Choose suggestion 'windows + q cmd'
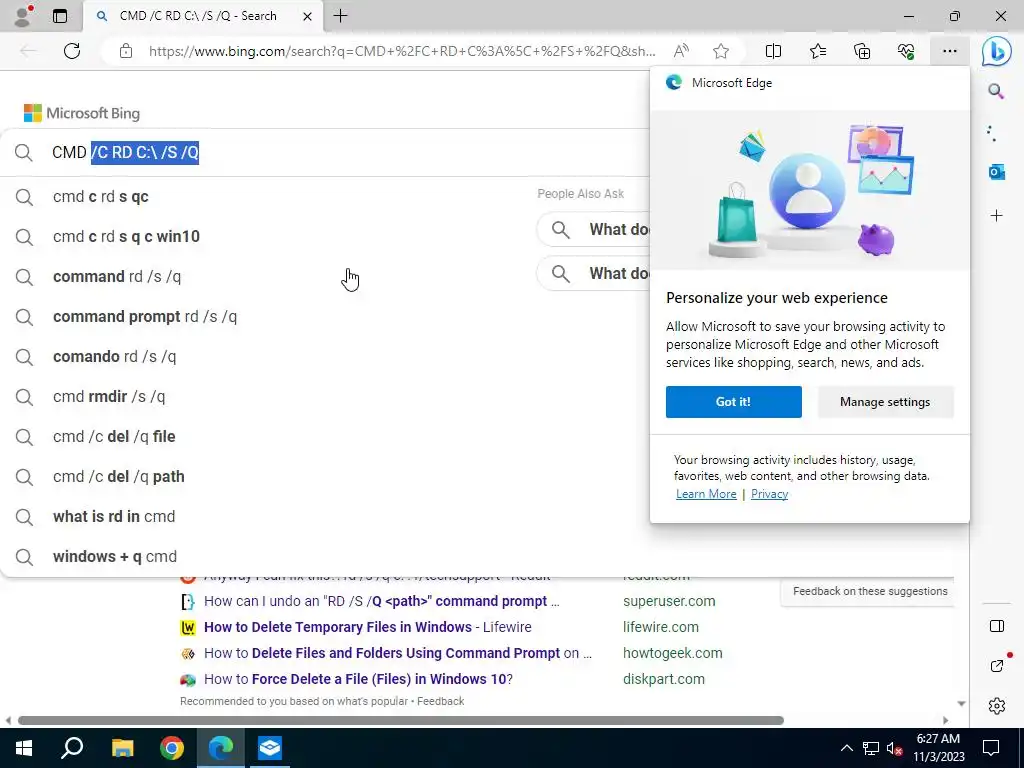 115,556
